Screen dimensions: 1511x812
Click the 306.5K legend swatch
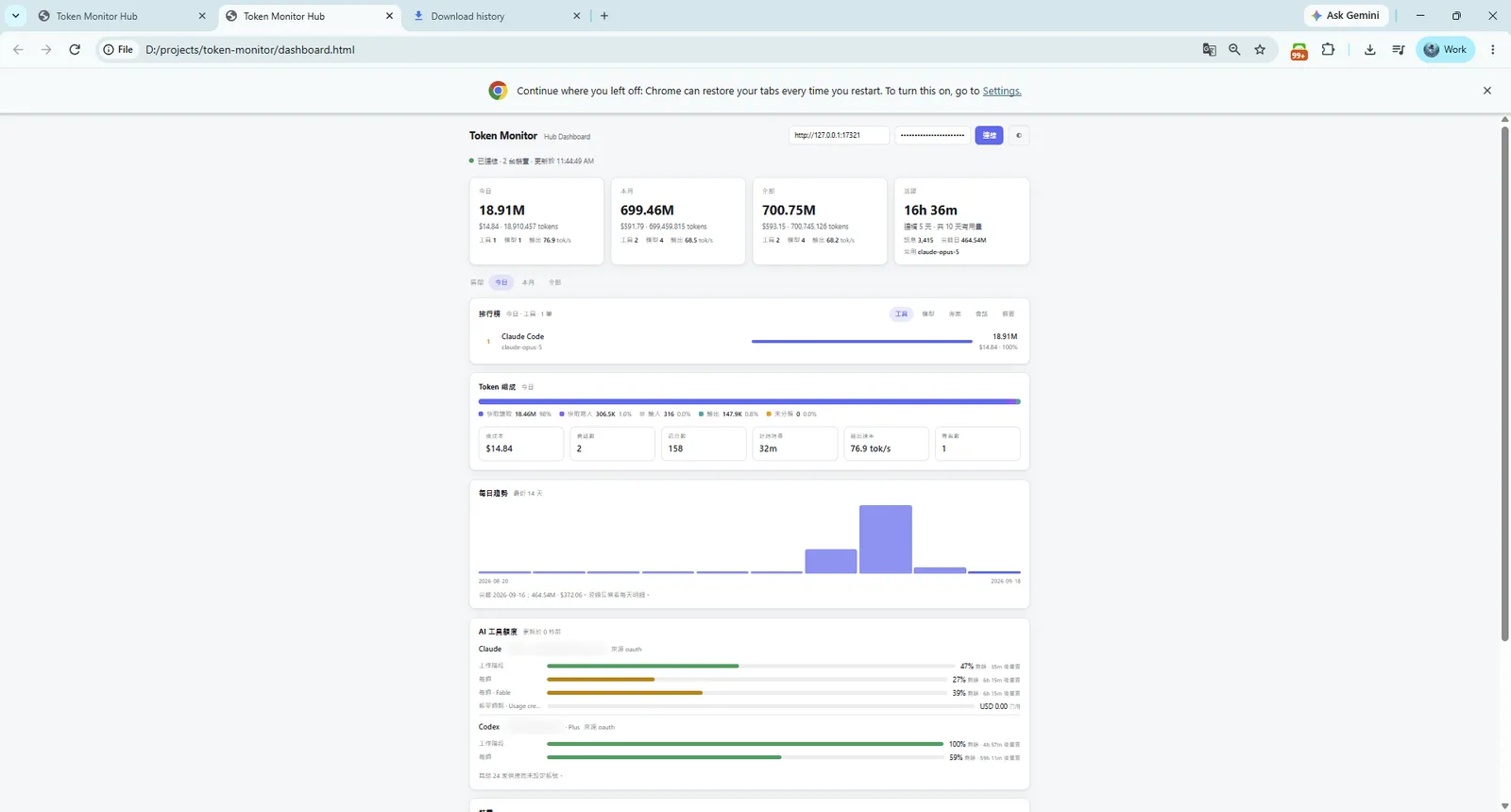(562, 414)
